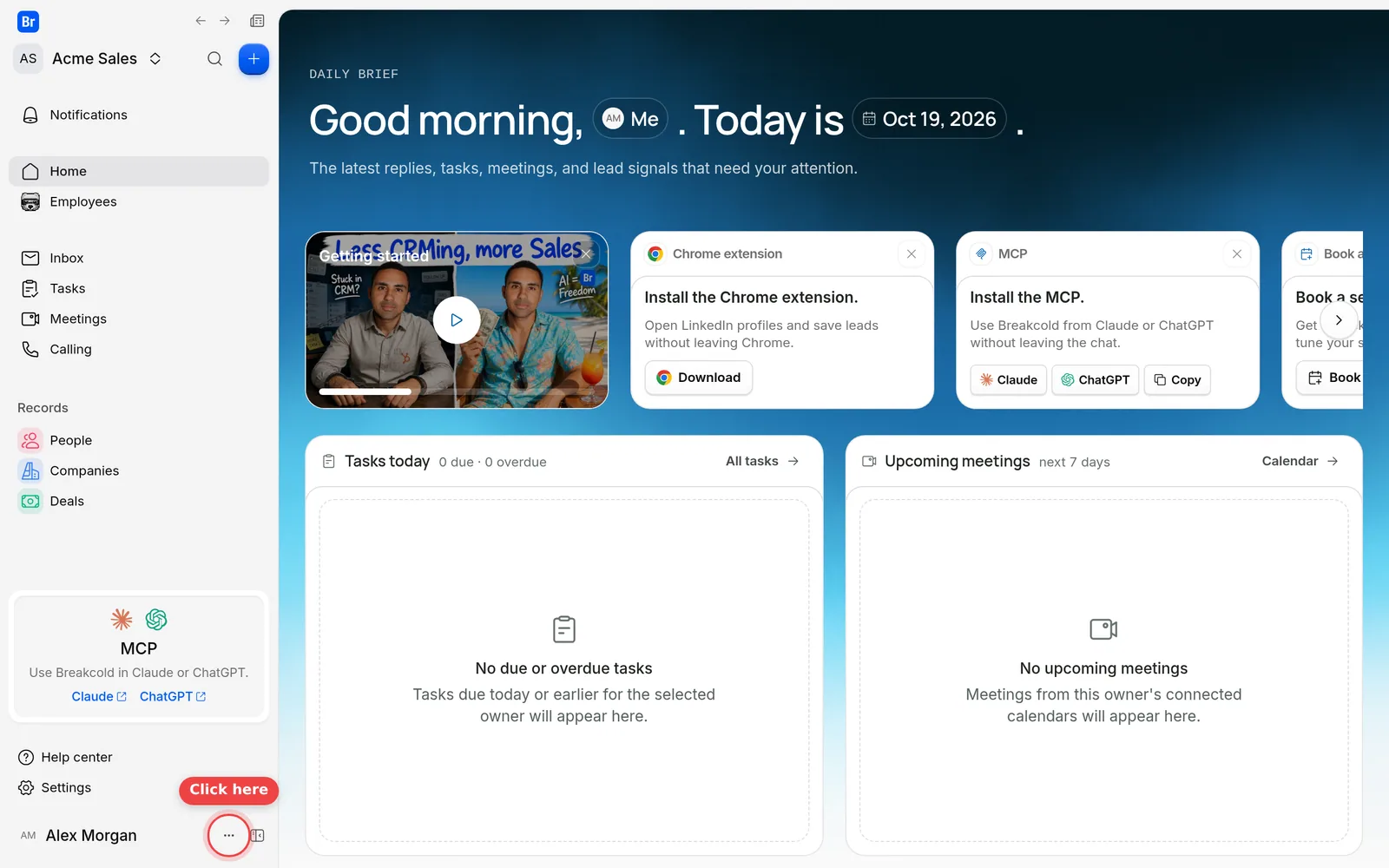This screenshot has height=868, width=1389.
Task: Show next onboarding card with arrow
Action: (1339, 319)
